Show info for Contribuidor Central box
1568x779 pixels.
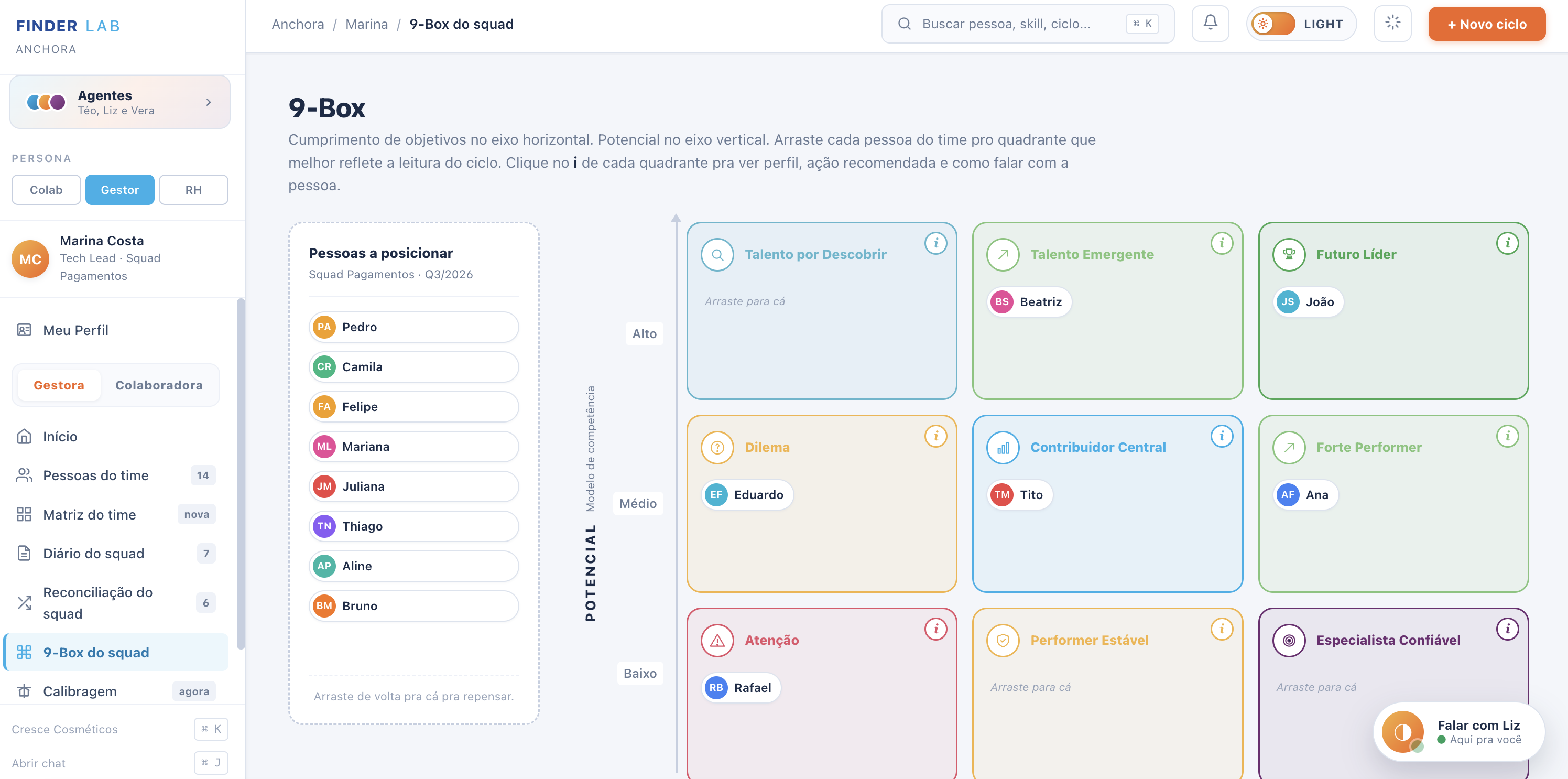click(x=1221, y=436)
